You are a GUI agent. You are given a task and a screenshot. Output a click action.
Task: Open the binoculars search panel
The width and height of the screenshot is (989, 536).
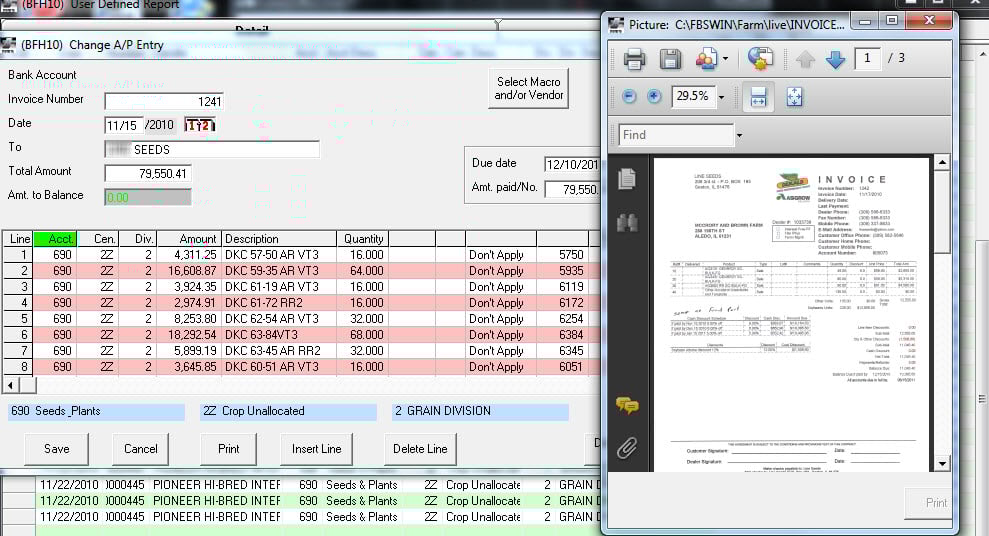tap(627, 223)
